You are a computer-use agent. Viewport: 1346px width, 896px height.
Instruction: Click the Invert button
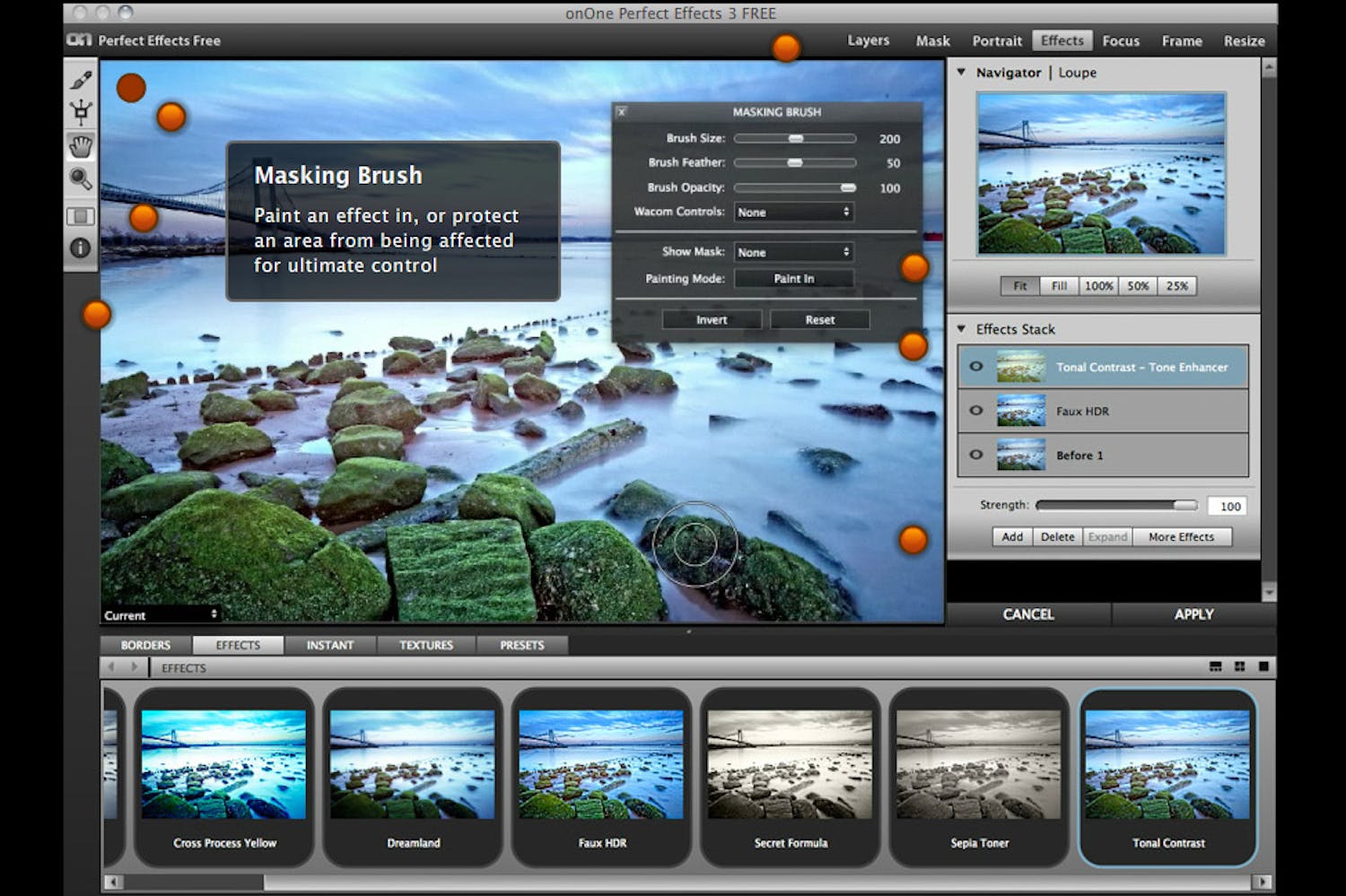(x=712, y=320)
